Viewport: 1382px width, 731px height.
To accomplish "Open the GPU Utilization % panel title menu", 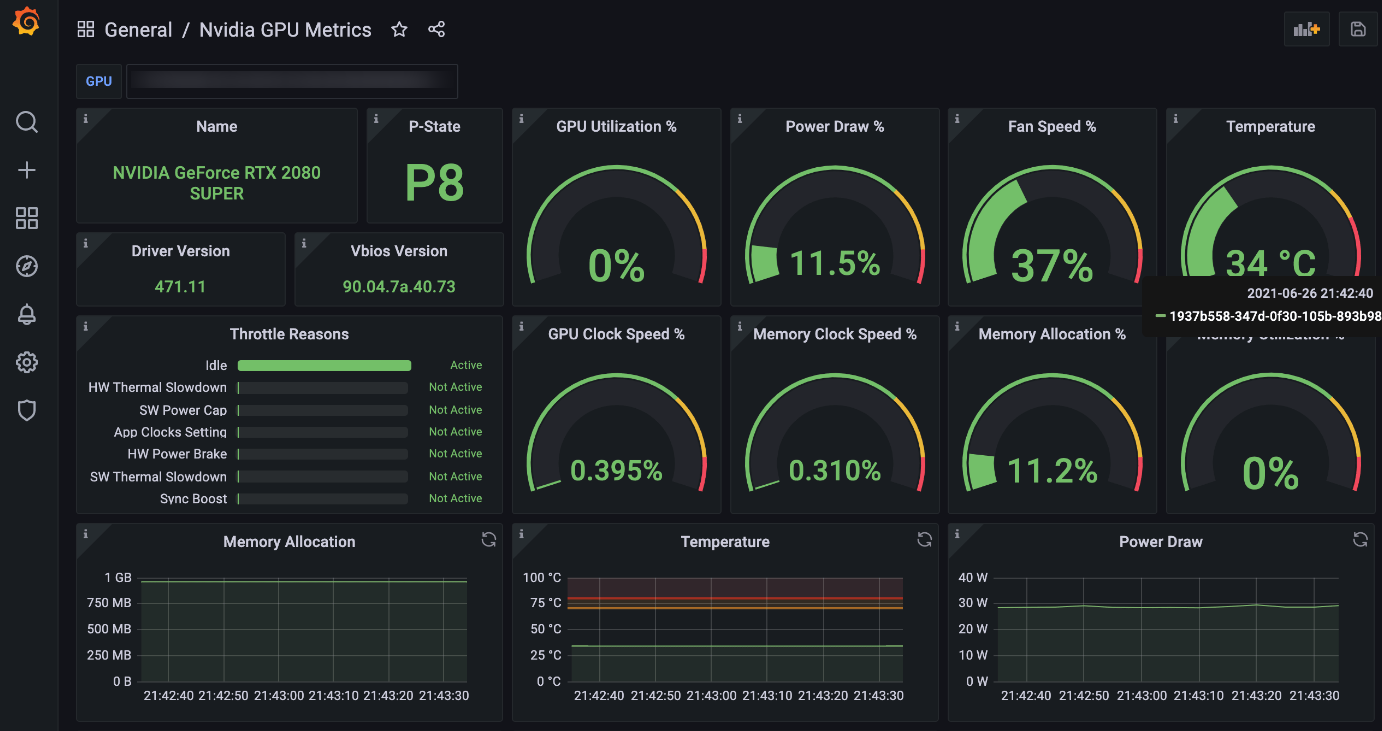I will pos(616,127).
